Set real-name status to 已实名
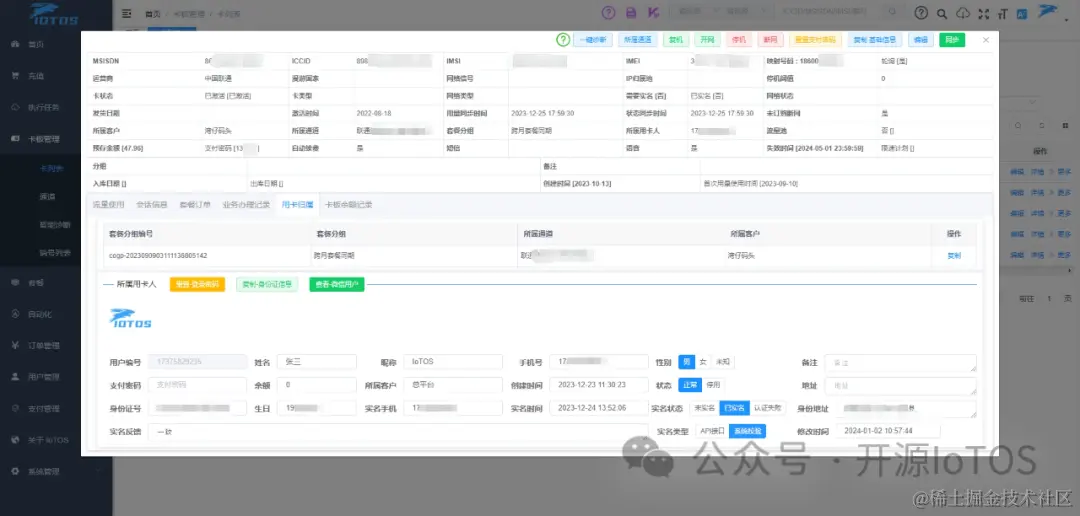The width and height of the screenshot is (1080, 516). pyautogui.click(x=734, y=408)
